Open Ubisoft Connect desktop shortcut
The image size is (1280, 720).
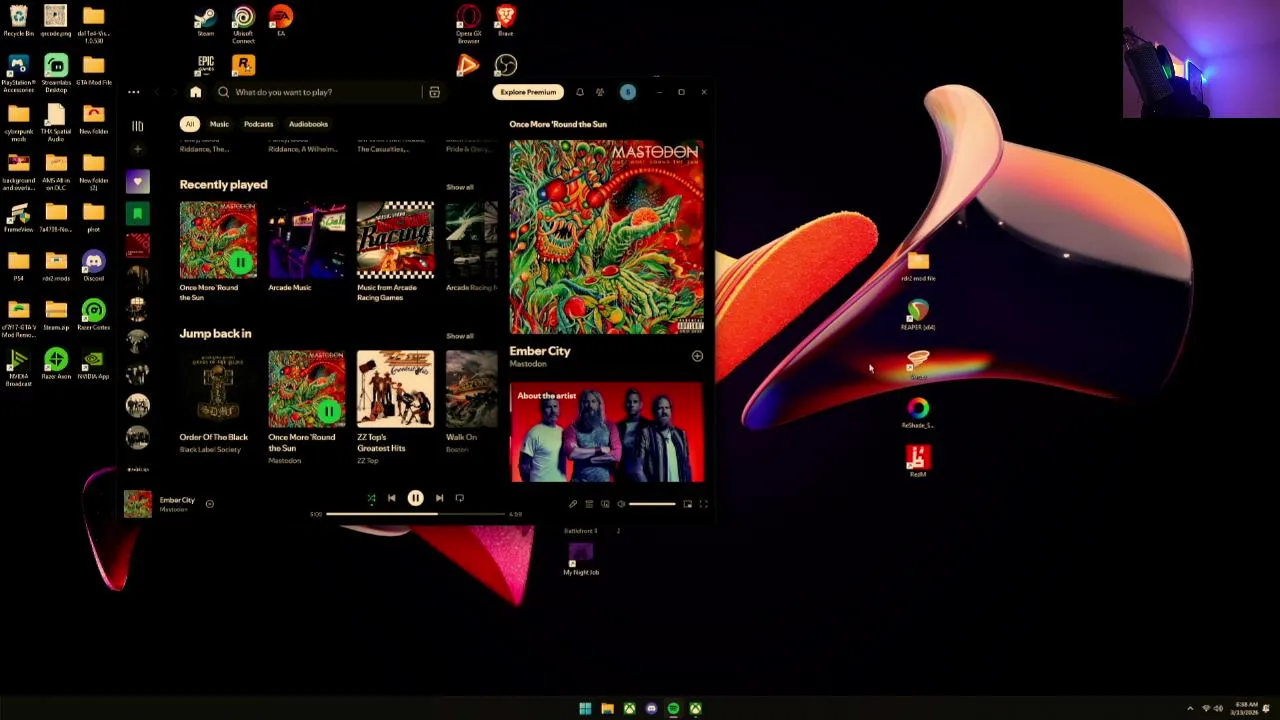coord(243,24)
